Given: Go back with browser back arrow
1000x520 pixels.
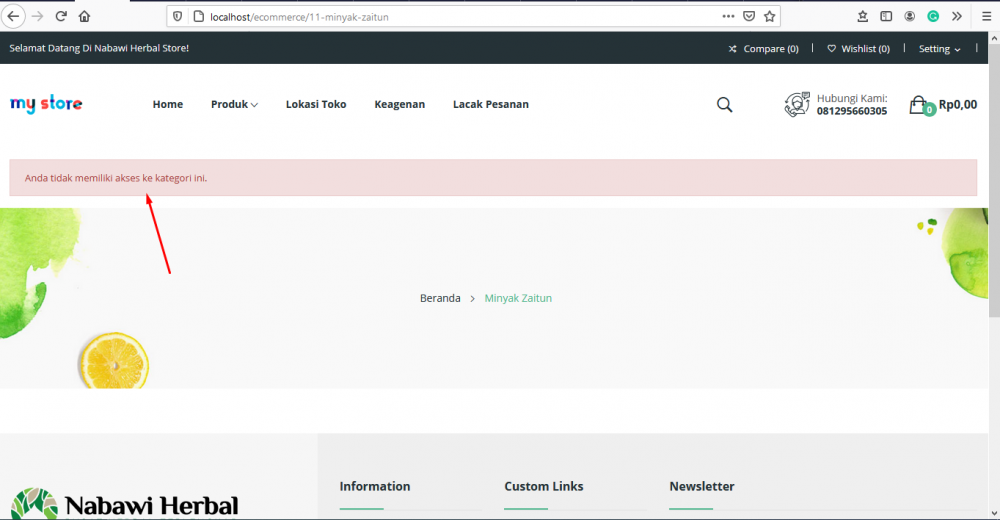Looking at the screenshot, I should pos(13,17).
